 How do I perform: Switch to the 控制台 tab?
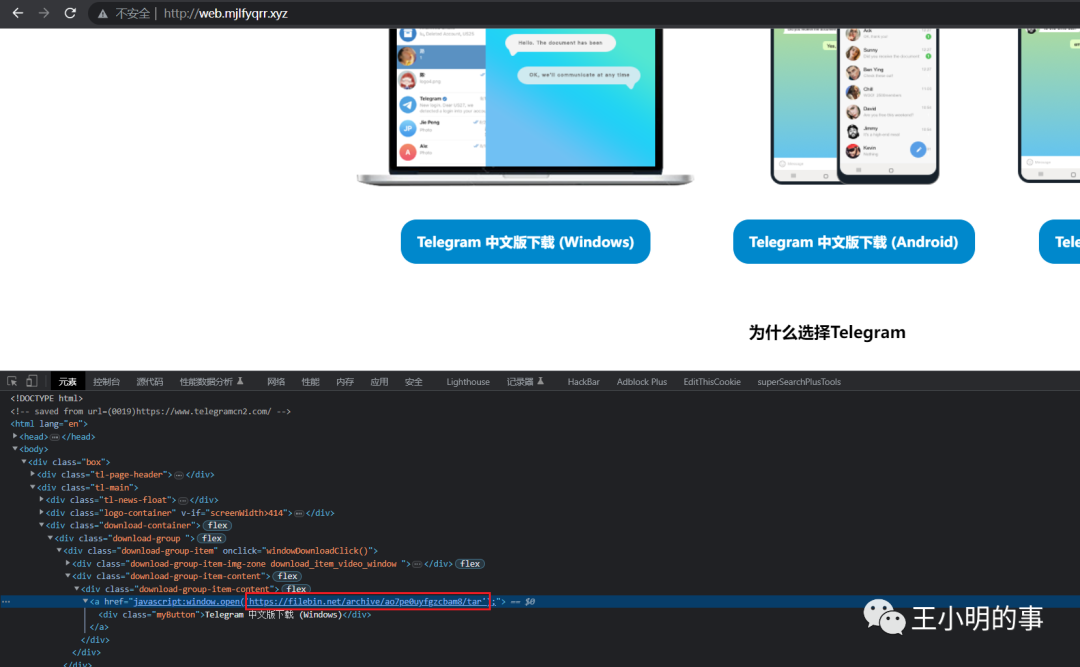(x=106, y=382)
